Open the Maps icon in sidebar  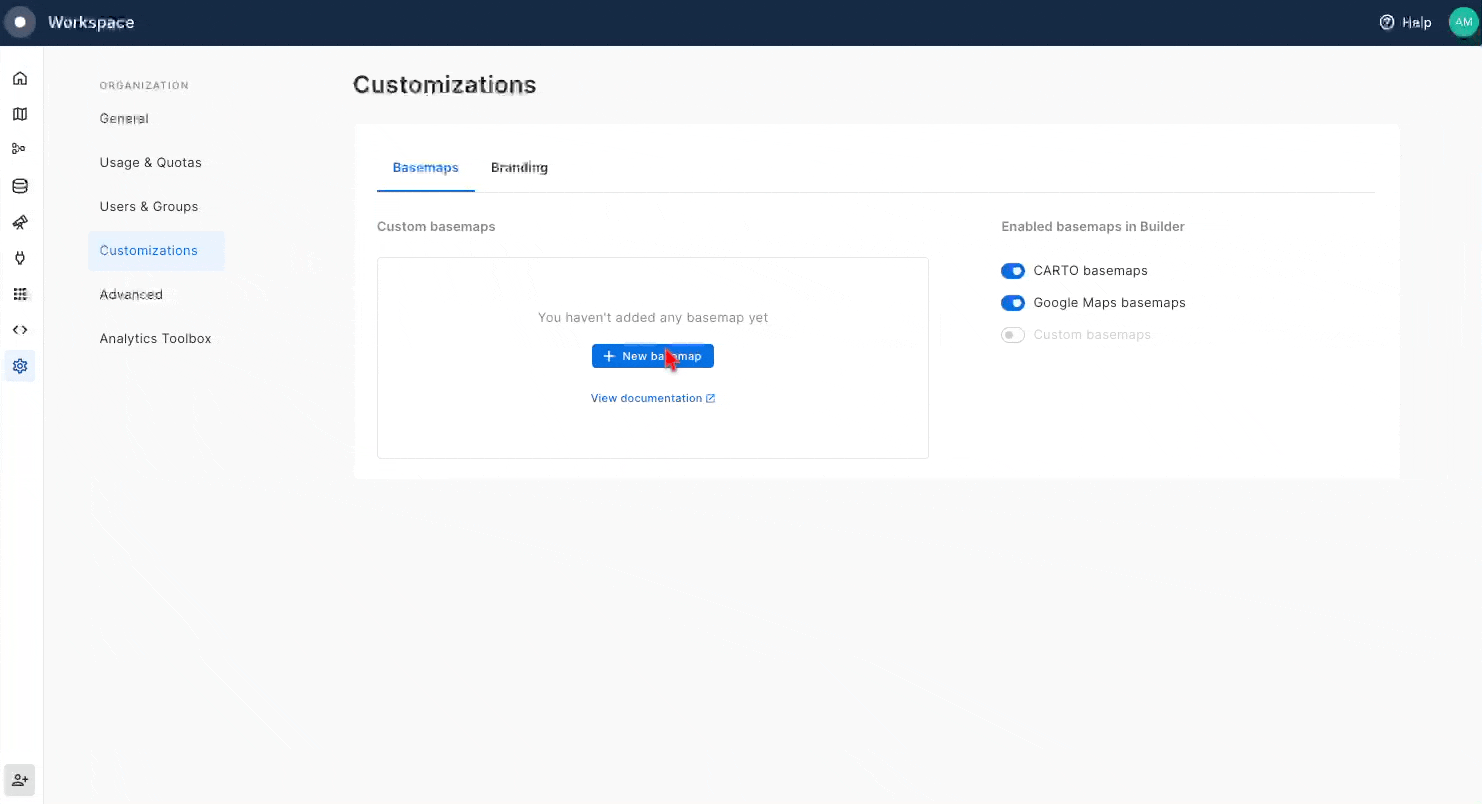coord(20,114)
